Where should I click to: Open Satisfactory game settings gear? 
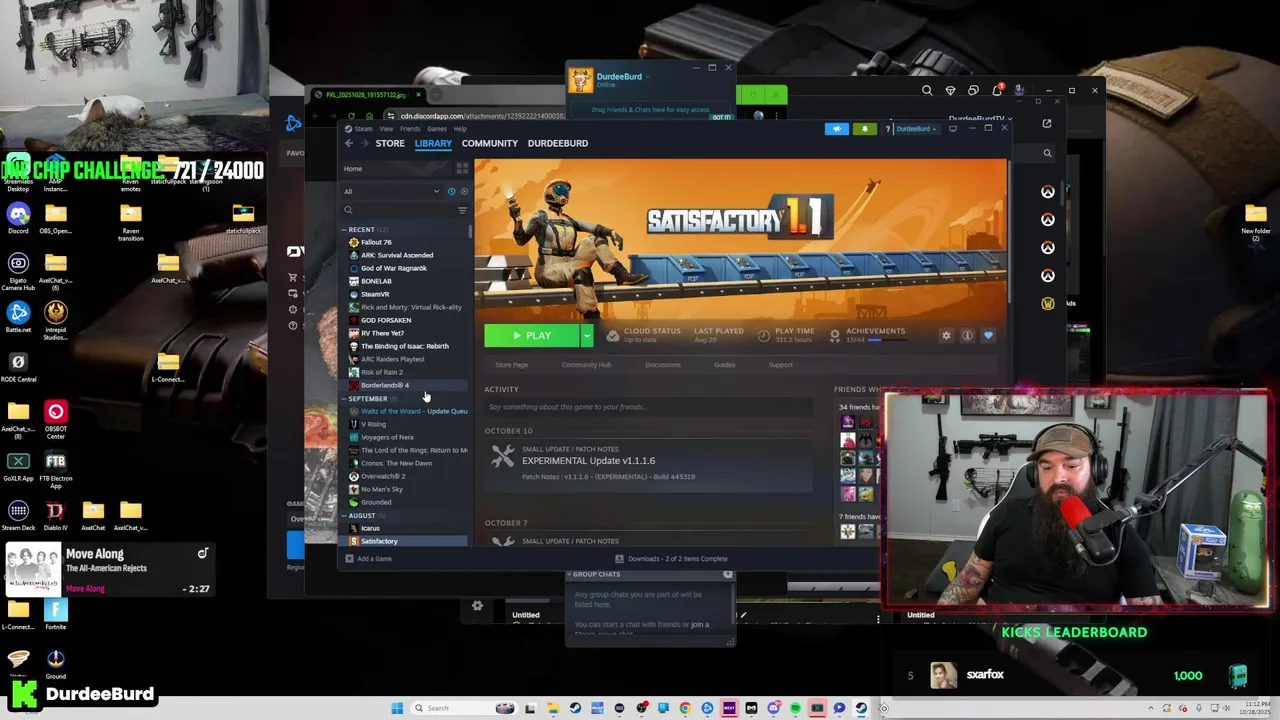click(x=946, y=336)
